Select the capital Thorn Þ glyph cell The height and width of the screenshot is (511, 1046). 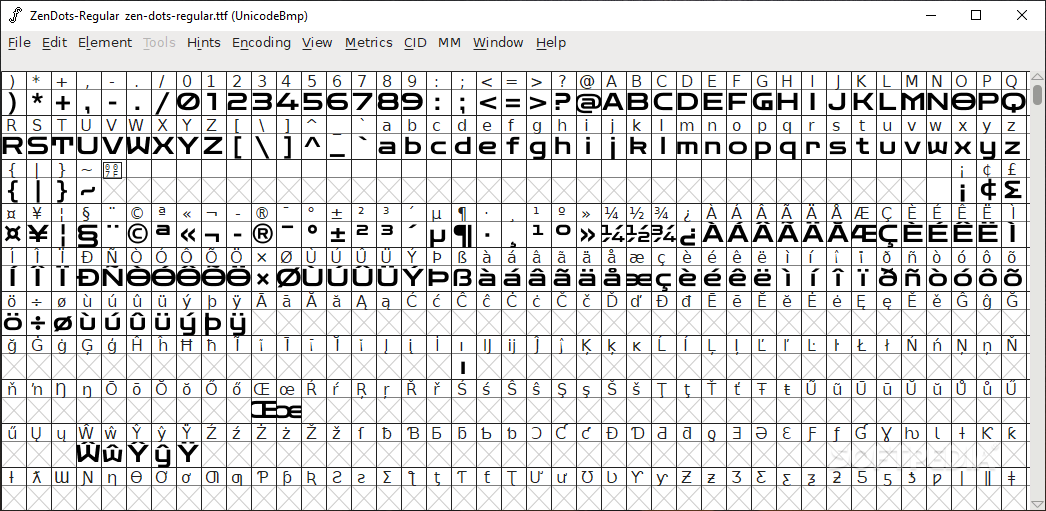click(437, 278)
